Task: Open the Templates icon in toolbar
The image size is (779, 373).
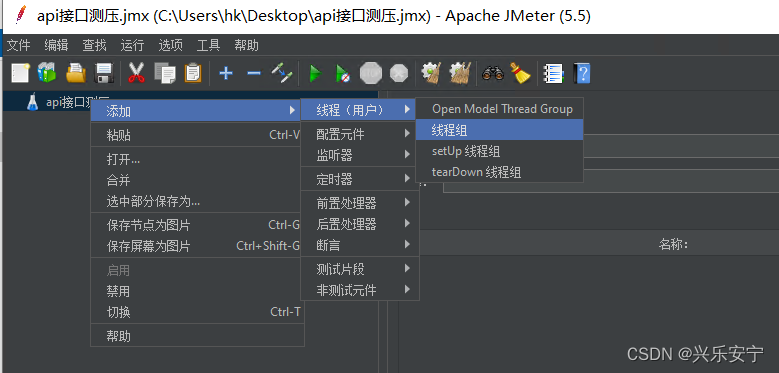Action: (x=47, y=74)
